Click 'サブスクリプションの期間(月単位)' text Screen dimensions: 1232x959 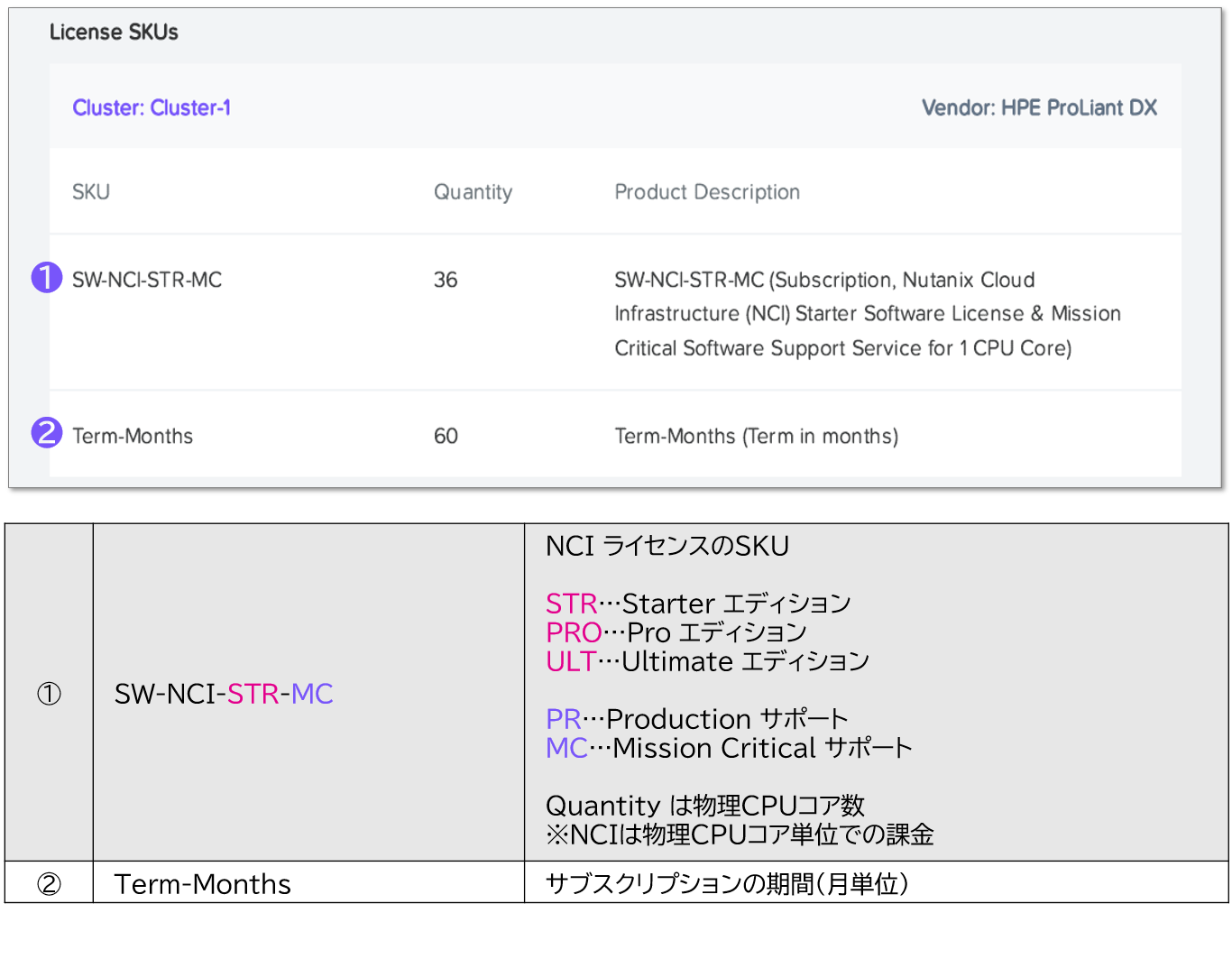pyautogui.click(x=727, y=884)
